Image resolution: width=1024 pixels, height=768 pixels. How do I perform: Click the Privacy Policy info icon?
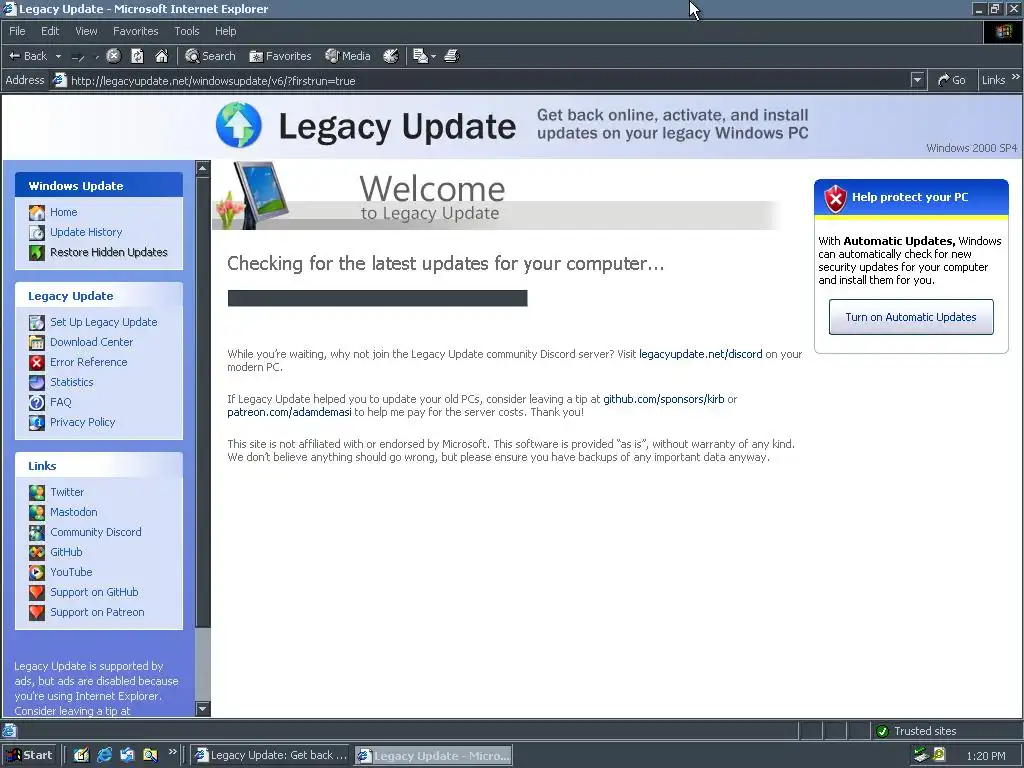pos(37,423)
